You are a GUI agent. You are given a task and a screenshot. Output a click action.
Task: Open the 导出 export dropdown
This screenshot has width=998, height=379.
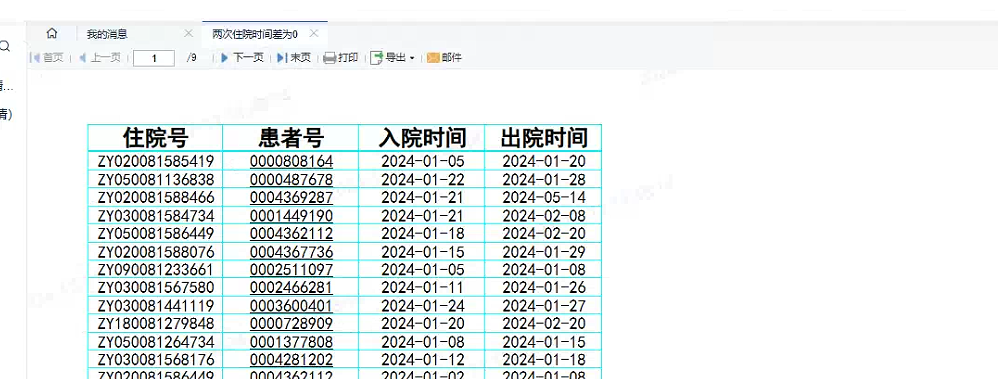pyautogui.click(x=393, y=58)
